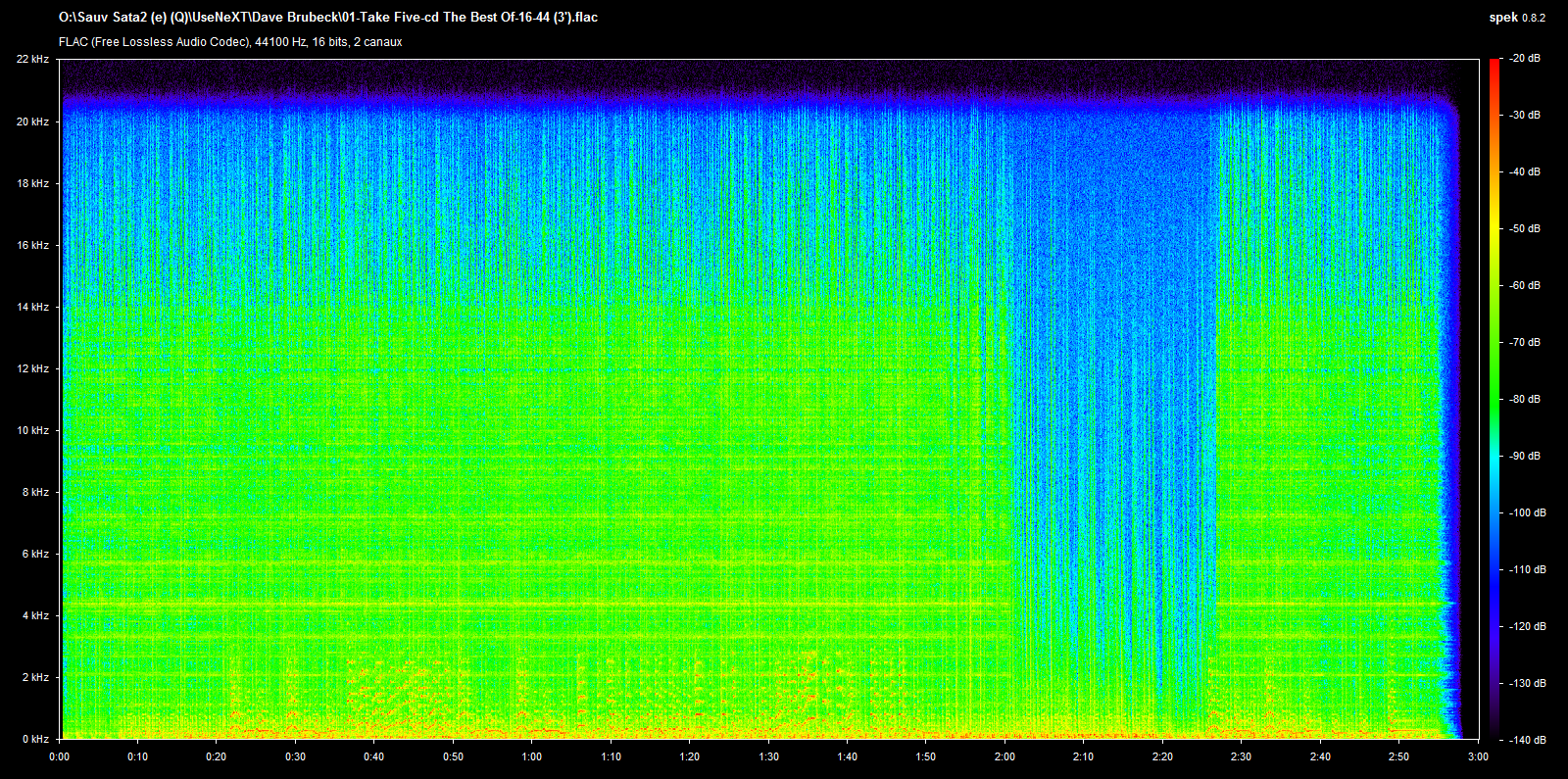Select the 4 kHz axis label

coord(35,615)
